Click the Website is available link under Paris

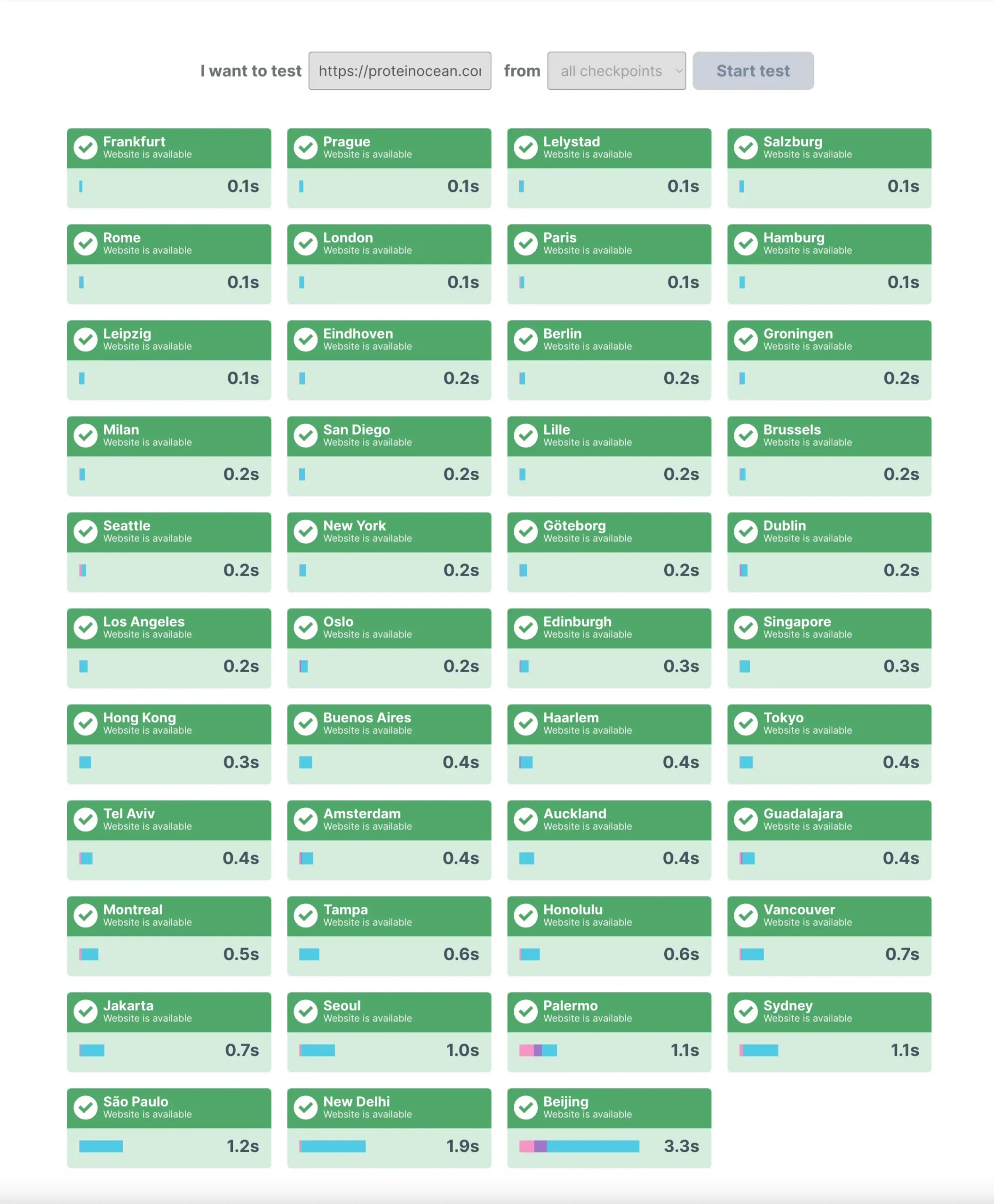point(588,250)
